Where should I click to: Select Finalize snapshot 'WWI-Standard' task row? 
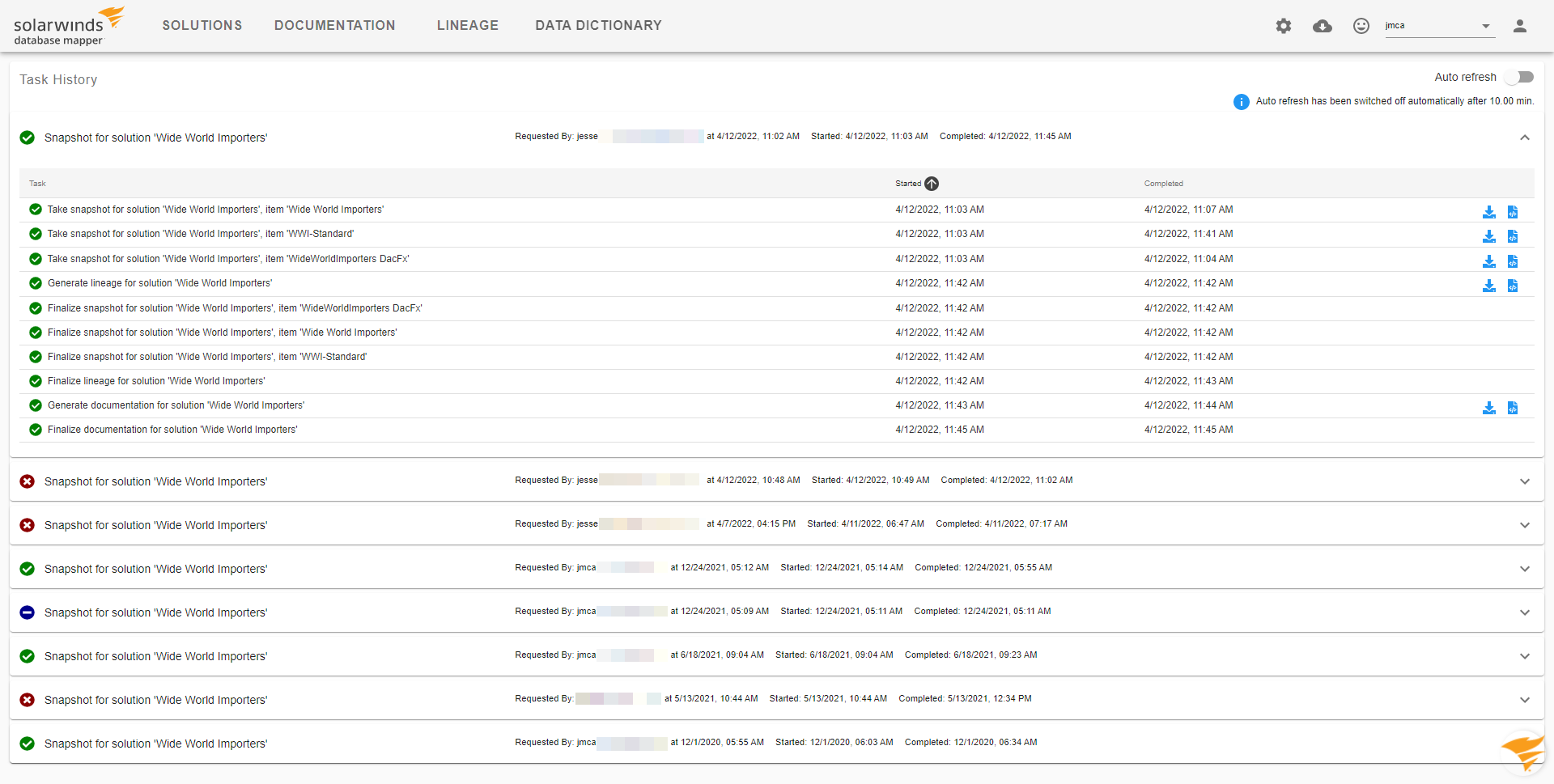click(x=777, y=357)
